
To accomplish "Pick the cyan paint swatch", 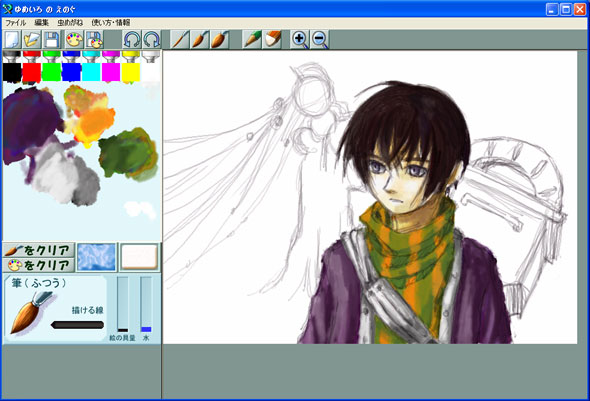I will pos(91,72).
